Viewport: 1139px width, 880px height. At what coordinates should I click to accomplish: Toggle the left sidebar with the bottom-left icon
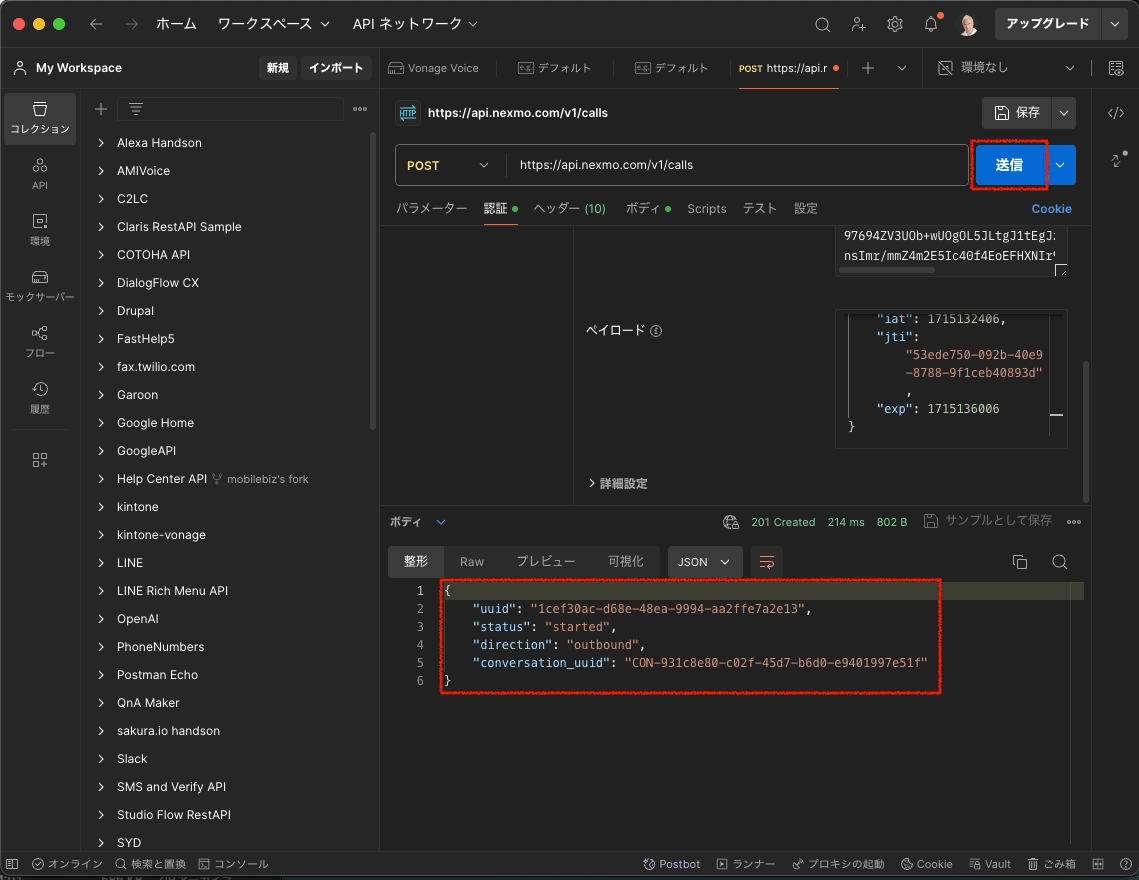[x=11, y=863]
